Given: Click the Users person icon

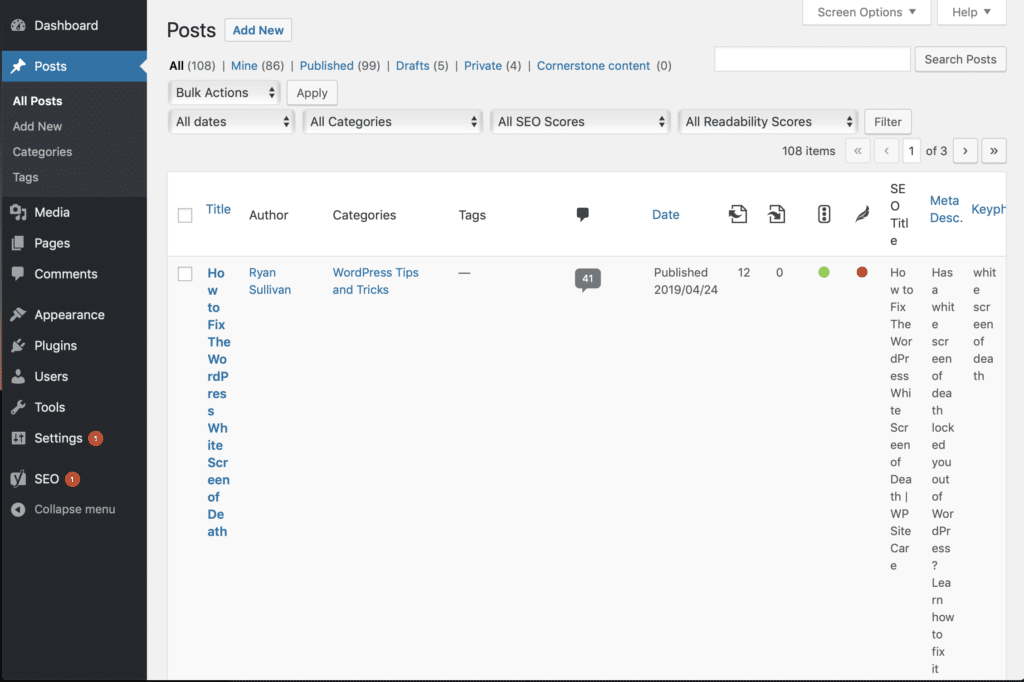Looking at the screenshot, I should 18,376.
